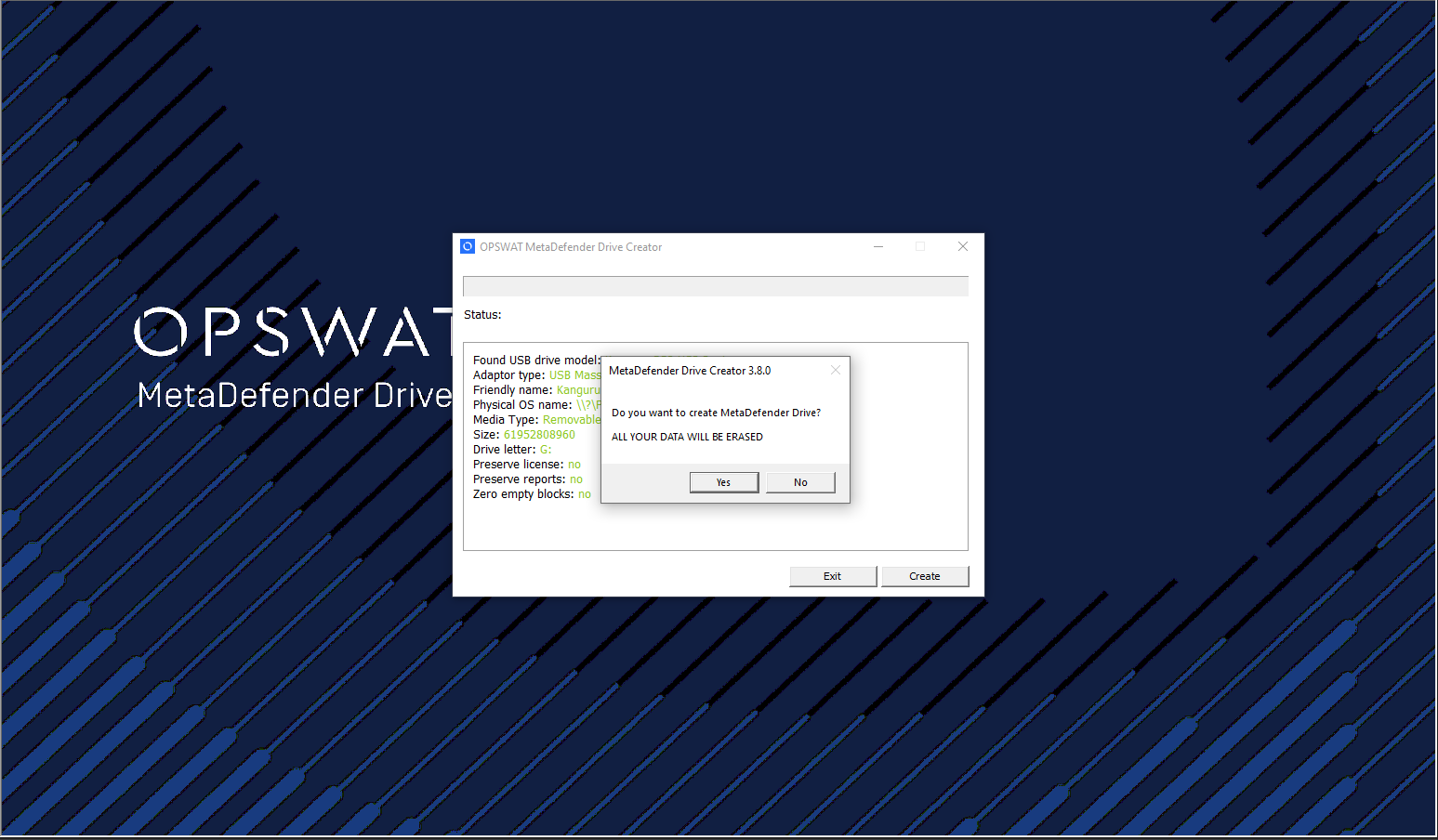Click the dialog title 'MetaDefender Drive Creator 3.8.0'
Screen dimensions: 1438x840
point(690,371)
